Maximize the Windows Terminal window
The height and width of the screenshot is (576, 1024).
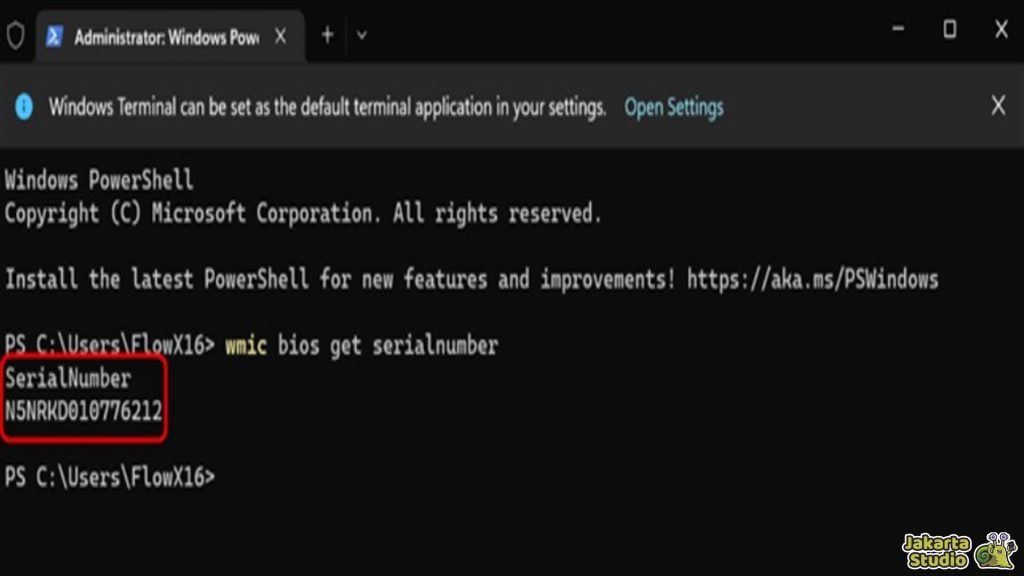[949, 30]
